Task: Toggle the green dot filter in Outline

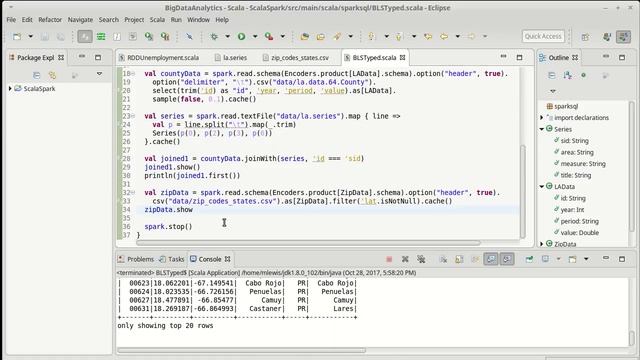Action: (583, 75)
